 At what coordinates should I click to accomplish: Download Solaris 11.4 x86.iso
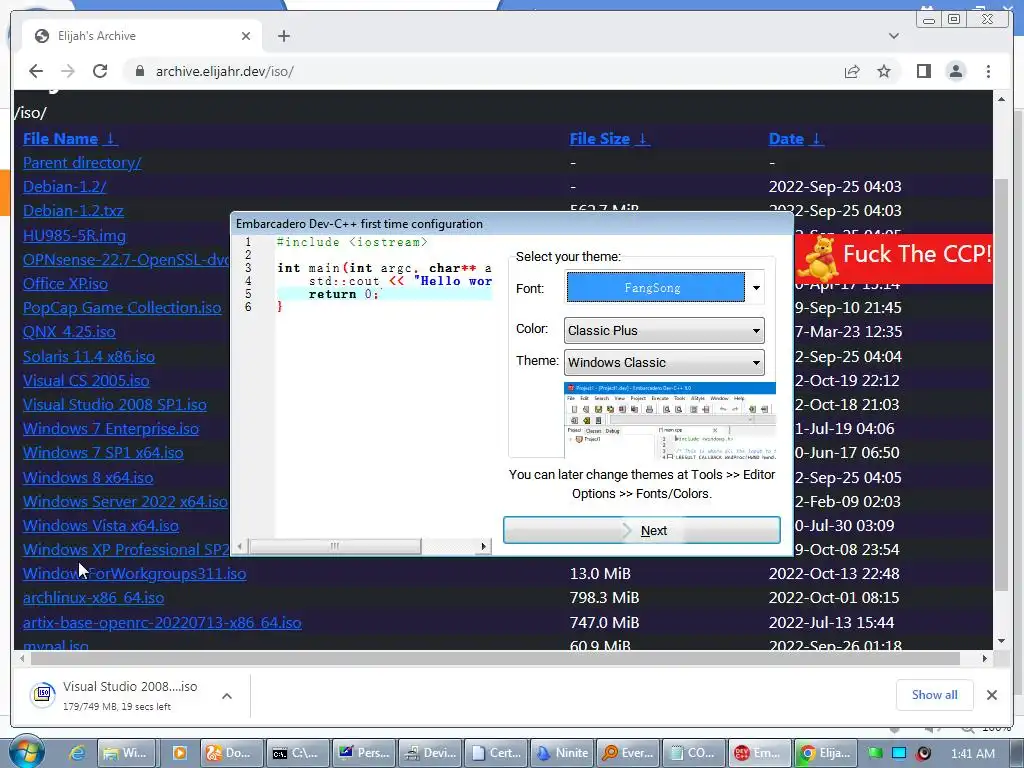(x=89, y=357)
